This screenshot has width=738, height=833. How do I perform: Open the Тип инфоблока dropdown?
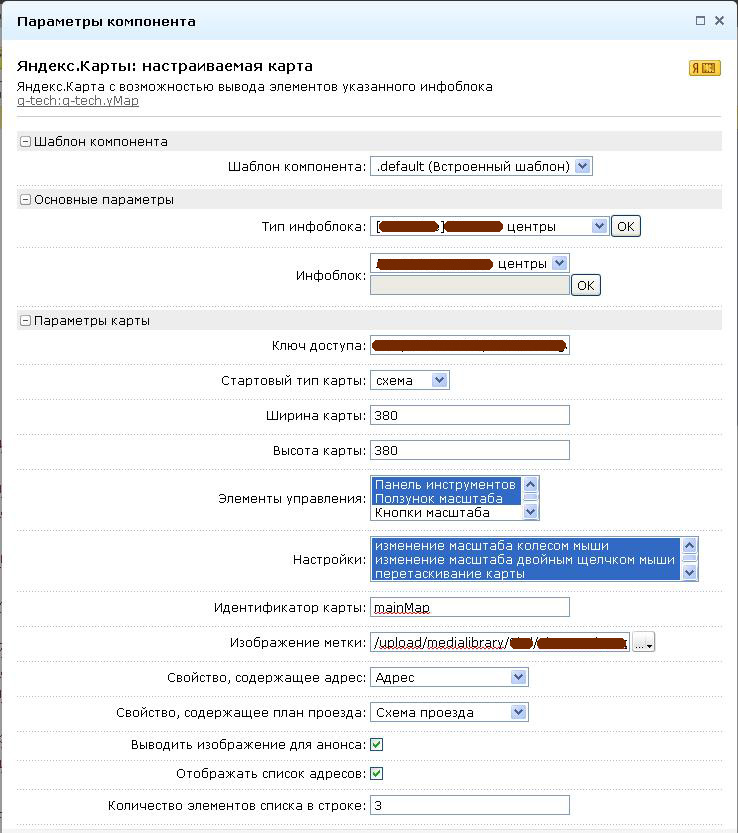click(x=489, y=227)
